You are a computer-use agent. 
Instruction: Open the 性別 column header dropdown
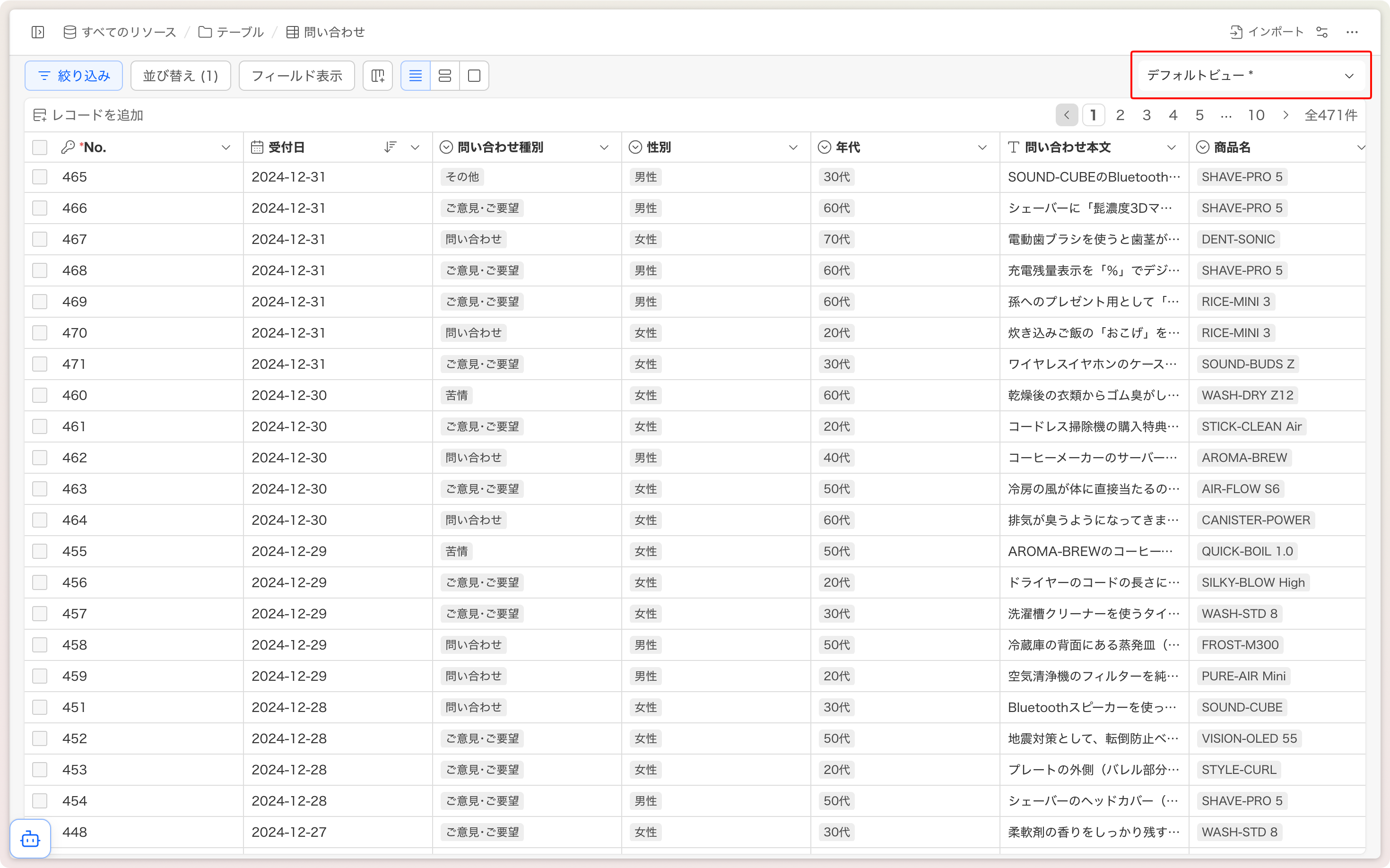(x=793, y=148)
